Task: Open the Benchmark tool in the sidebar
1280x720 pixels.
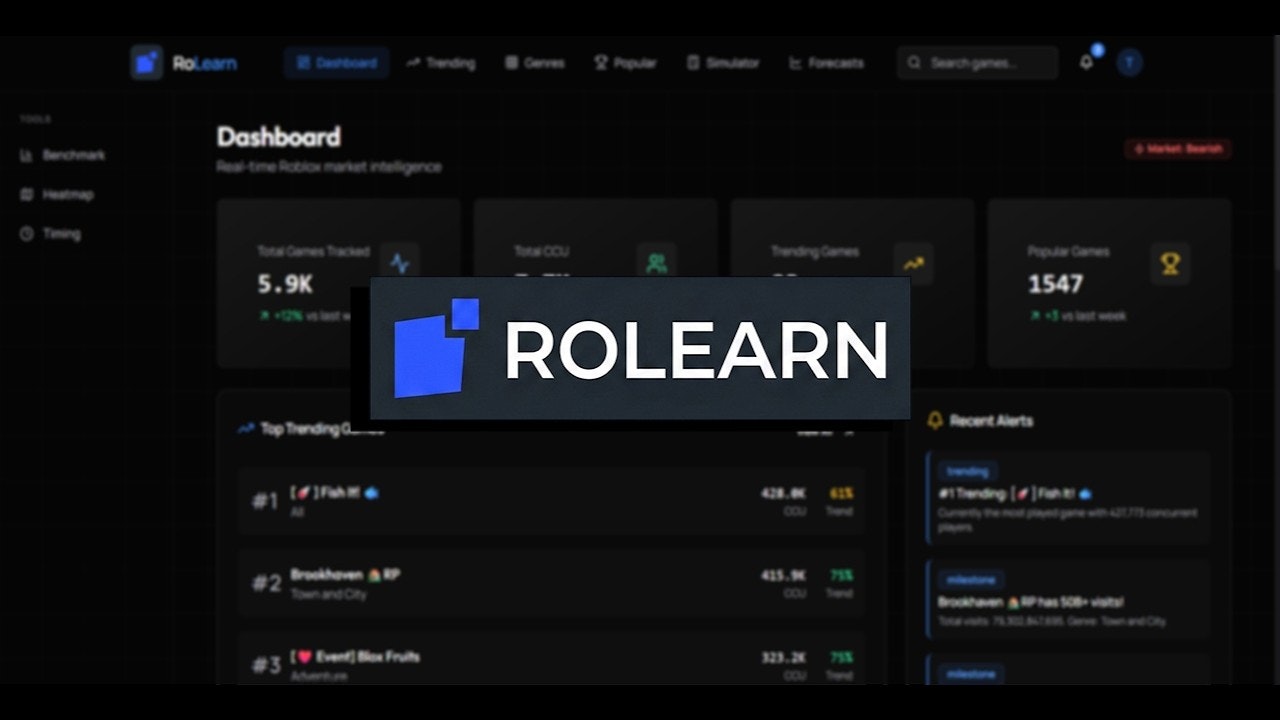Action: pos(71,155)
